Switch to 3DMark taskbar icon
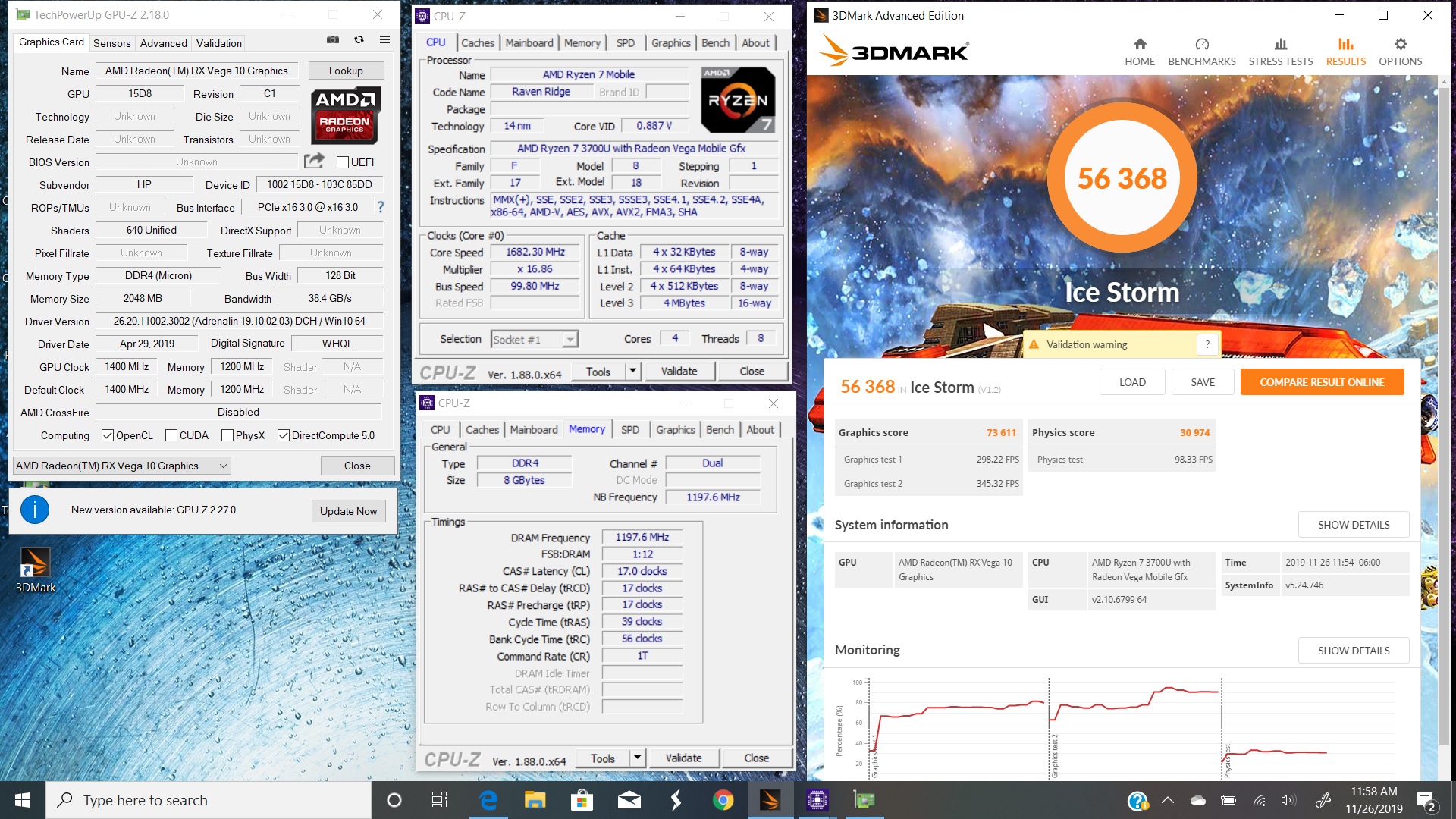Screen dimensions: 1456x819 pos(770,800)
